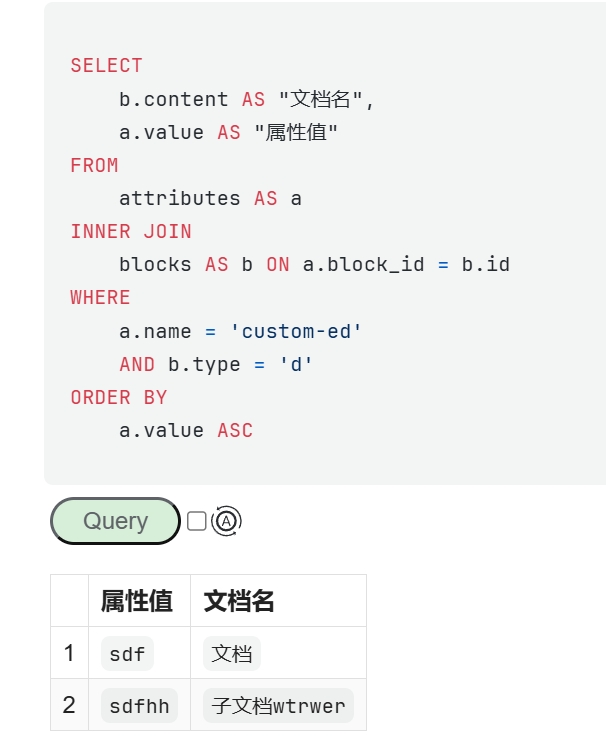Click the a.block_id = b.id join condition
This screenshot has height=749, width=606.
tap(406, 264)
